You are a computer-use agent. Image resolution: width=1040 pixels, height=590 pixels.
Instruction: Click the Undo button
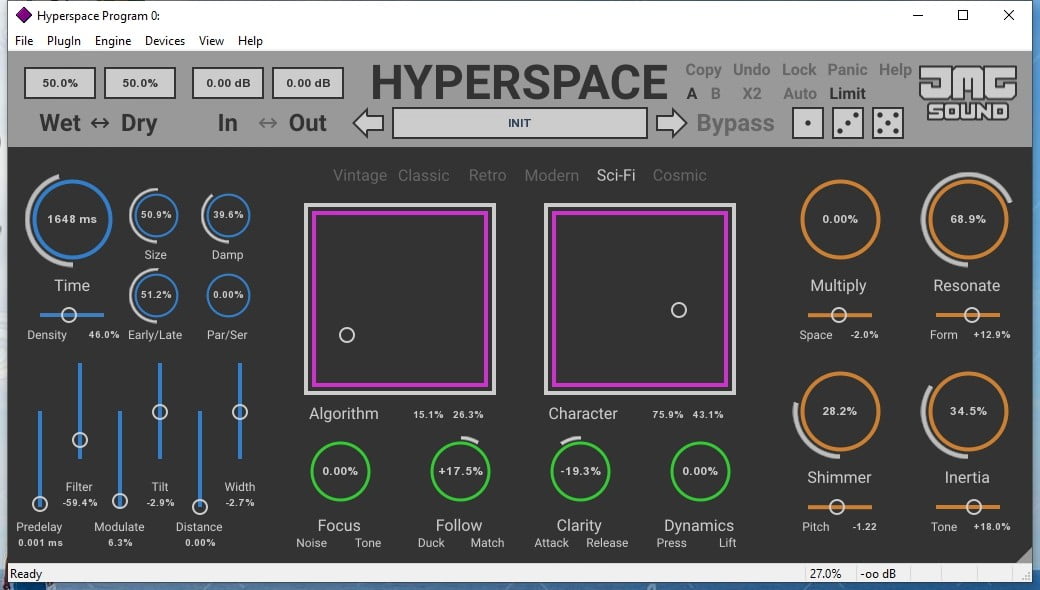coord(751,70)
